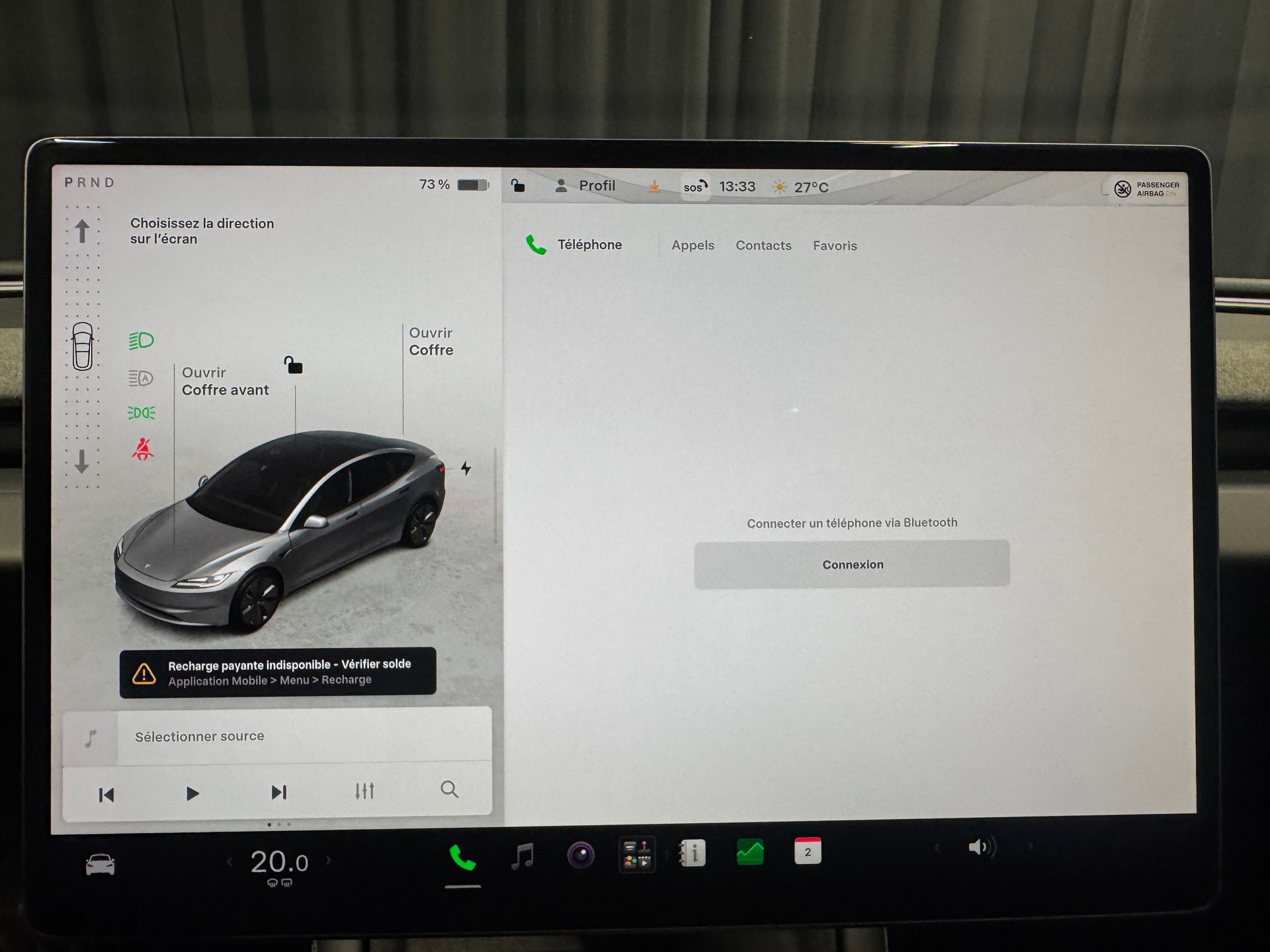The image size is (1270, 952).
Task: Lower cabin temperature with left chevron
Action: [x=230, y=861]
